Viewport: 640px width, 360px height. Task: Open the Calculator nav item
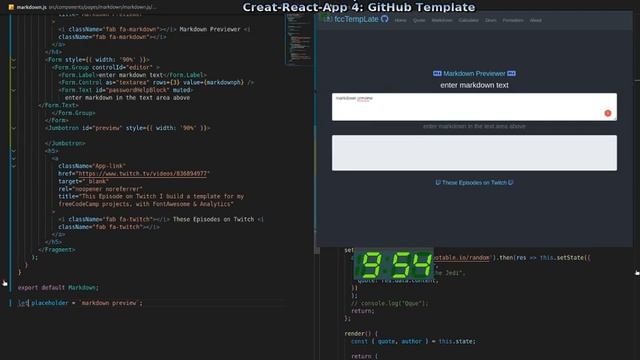468,20
